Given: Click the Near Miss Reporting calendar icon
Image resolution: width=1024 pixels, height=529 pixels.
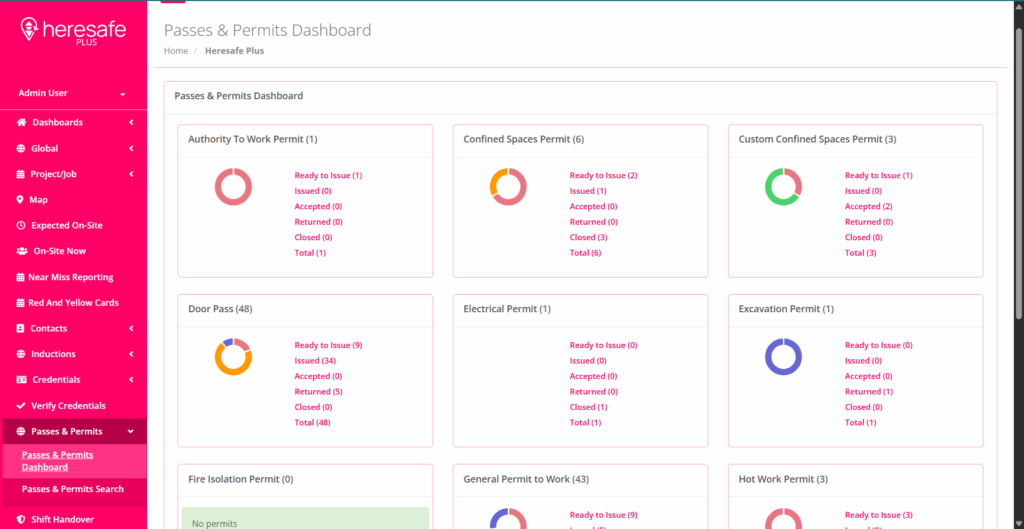Looking at the screenshot, I should click(x=21, y=277).
